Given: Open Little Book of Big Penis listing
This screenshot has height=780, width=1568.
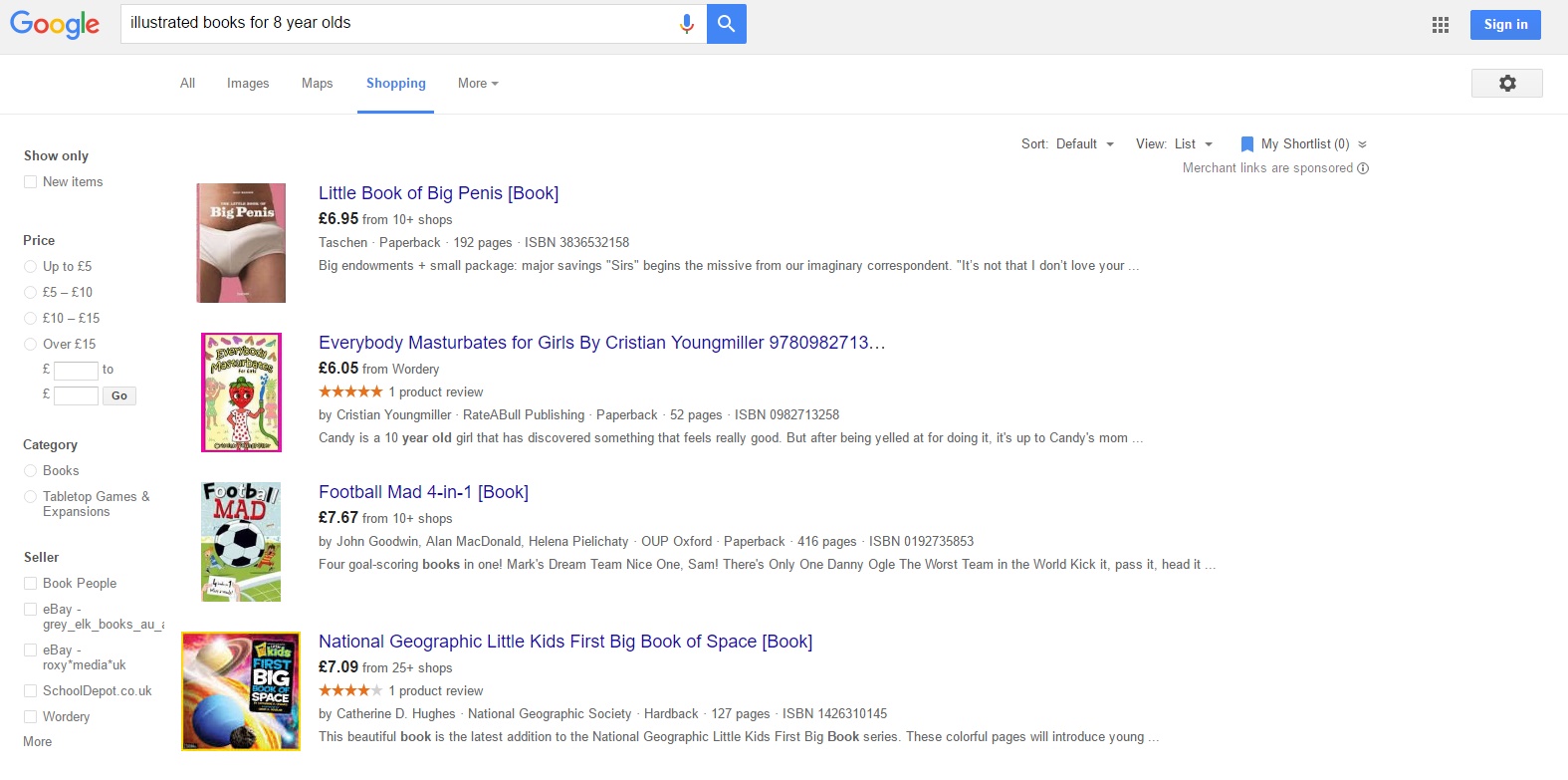Looking at the screenshot, I should 438,193.
